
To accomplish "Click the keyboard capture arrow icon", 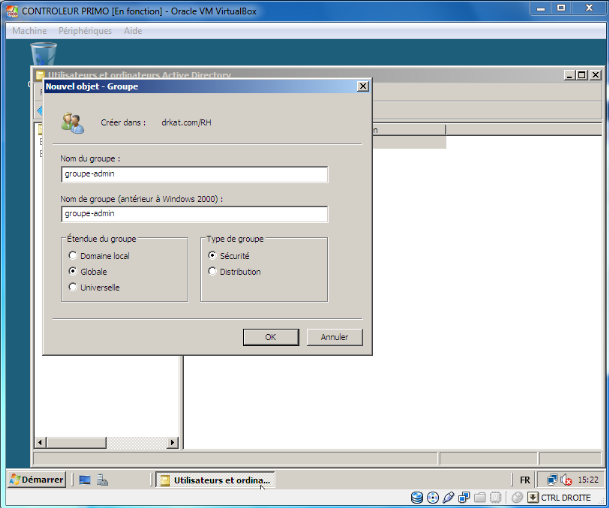I will tap(533, 498).
